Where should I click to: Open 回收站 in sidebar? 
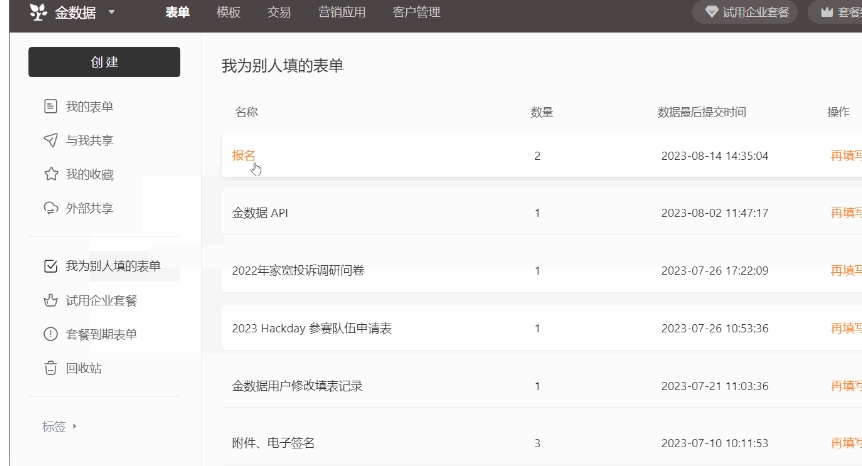[84, 368]
